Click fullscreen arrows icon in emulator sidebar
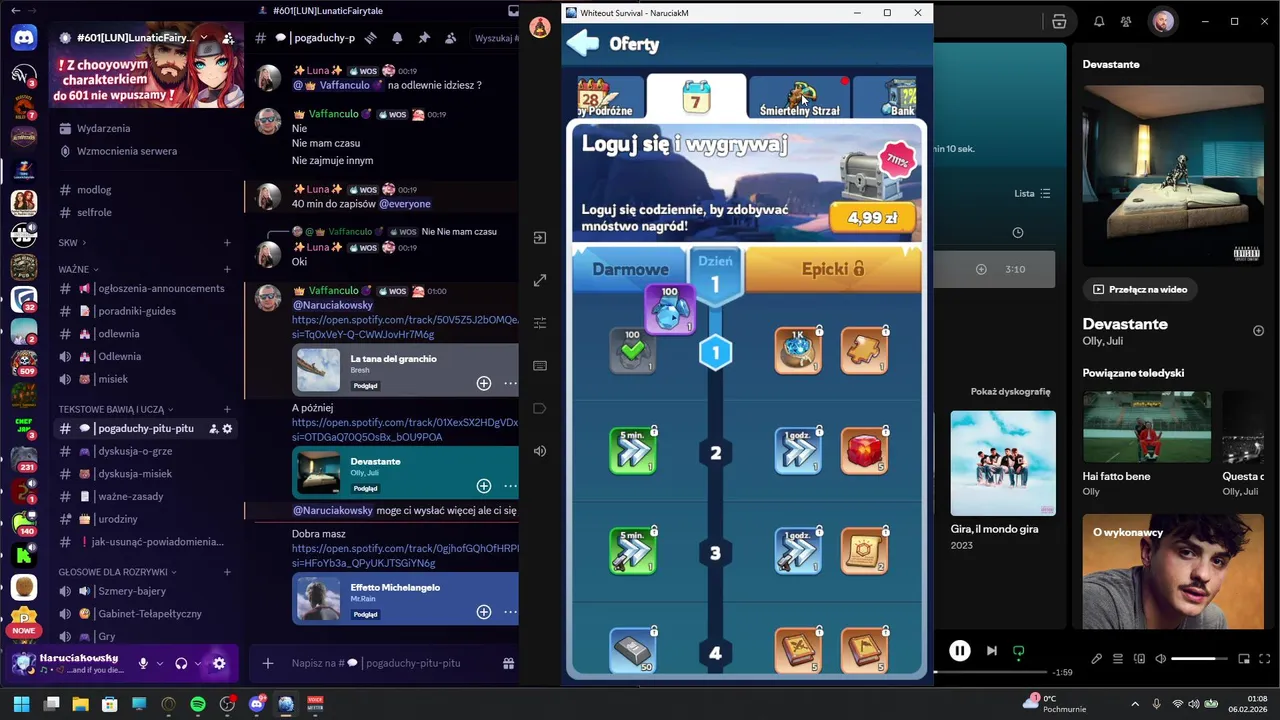The image size is (1280, 720). [x=540, y=281]
